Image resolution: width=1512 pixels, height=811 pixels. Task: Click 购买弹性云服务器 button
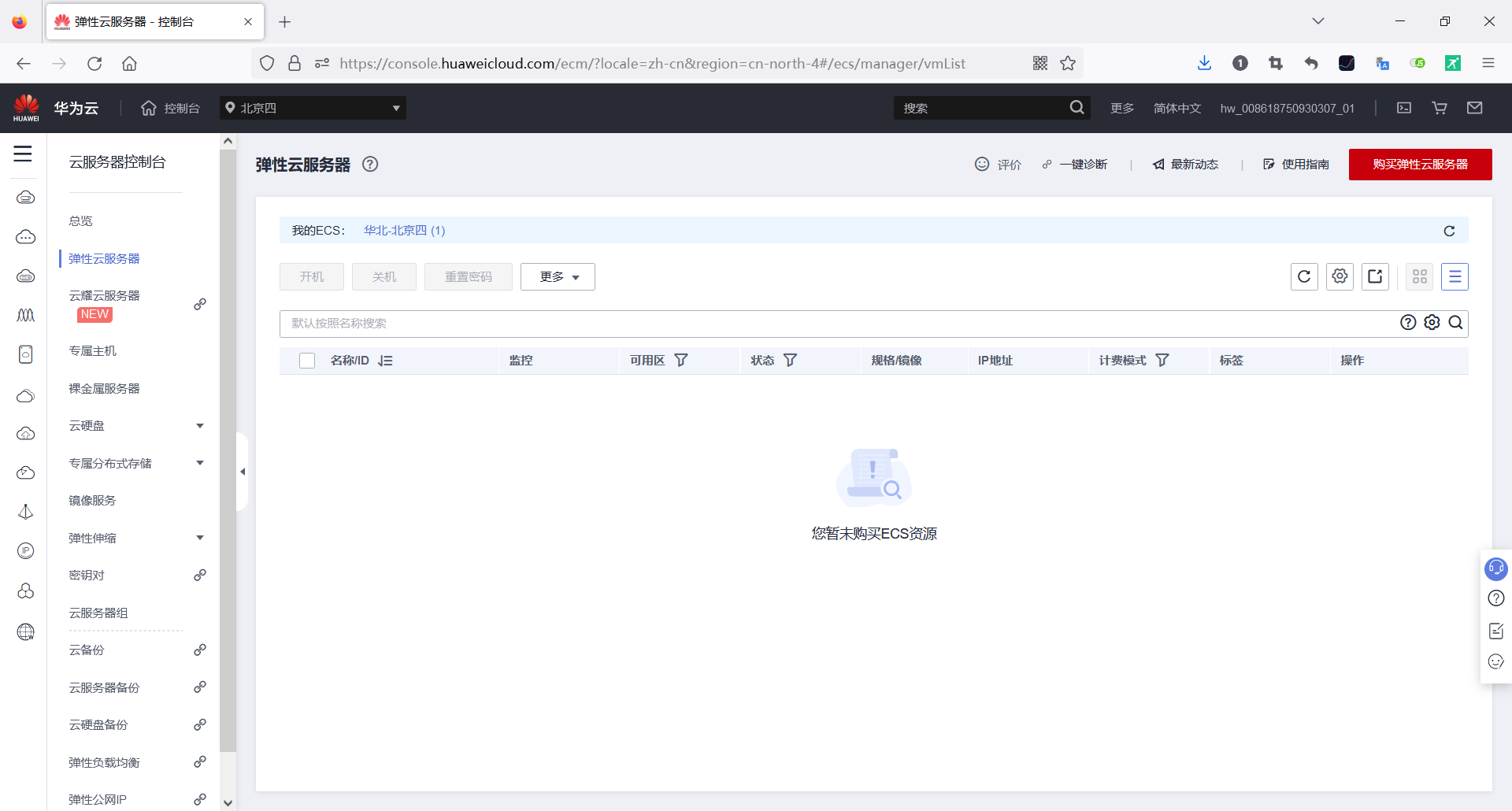tap(1419, 165)
